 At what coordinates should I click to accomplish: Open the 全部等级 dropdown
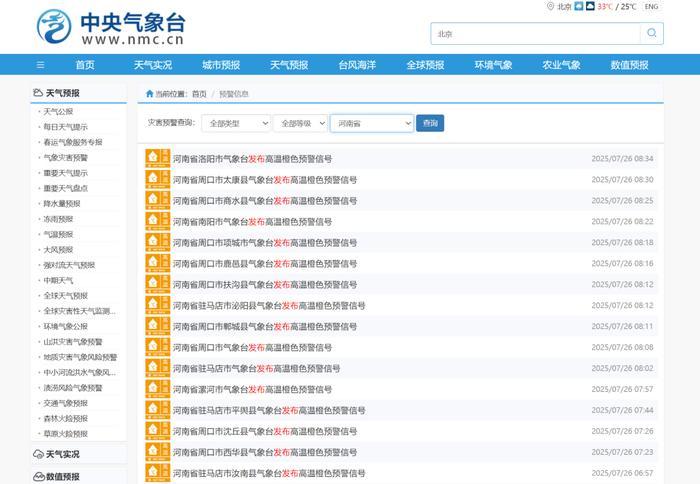coord(299,123)
